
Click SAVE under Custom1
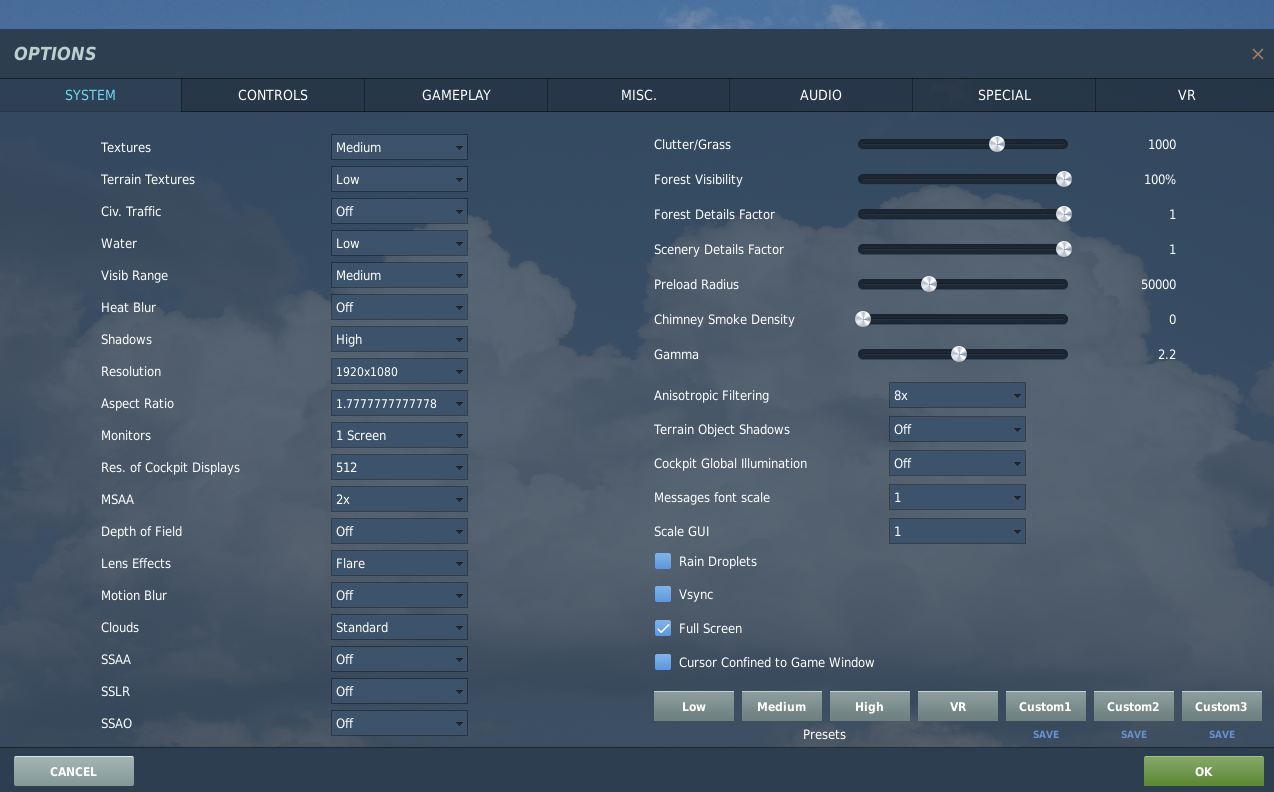(1046, 734)
